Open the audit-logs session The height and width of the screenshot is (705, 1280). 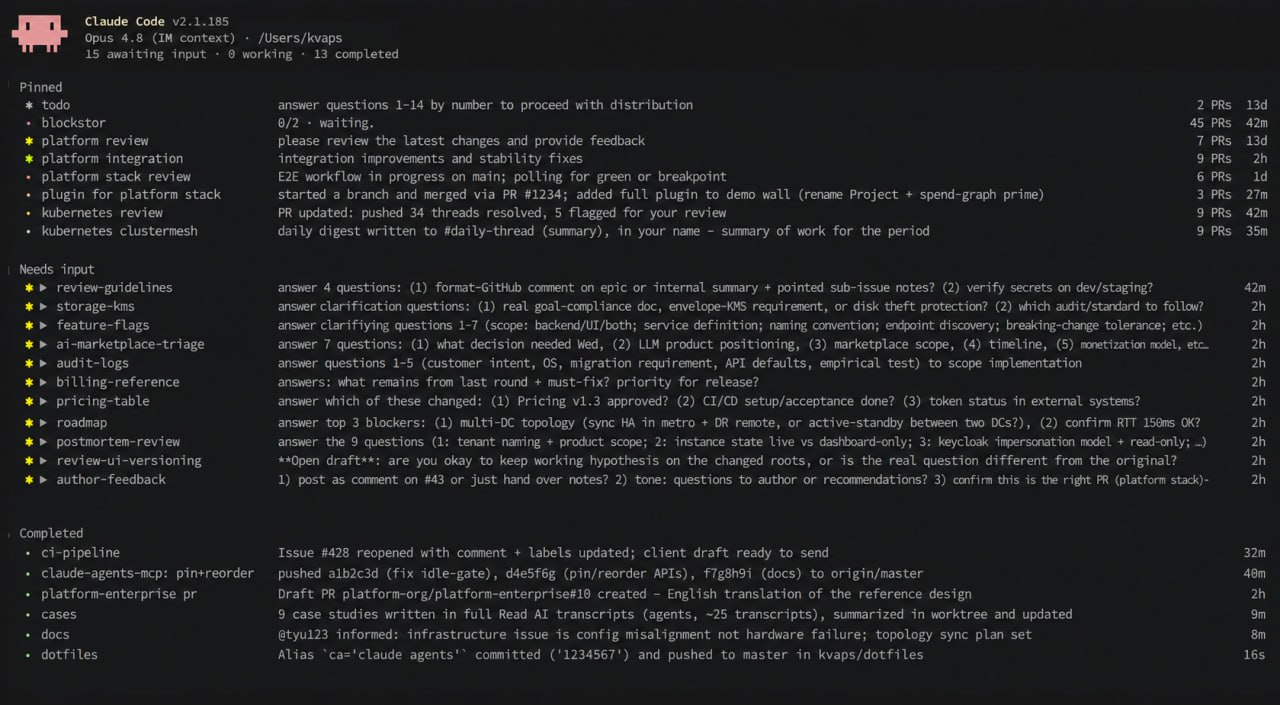640,364
